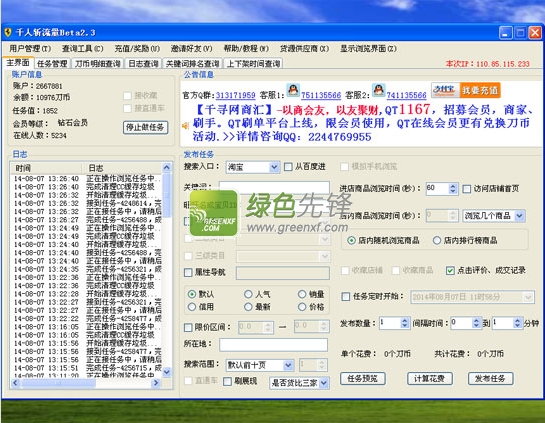Enable the 从百度进 checkbox
Image resolution: width=545 pixels, height=423 pixels.
[288, 167]
